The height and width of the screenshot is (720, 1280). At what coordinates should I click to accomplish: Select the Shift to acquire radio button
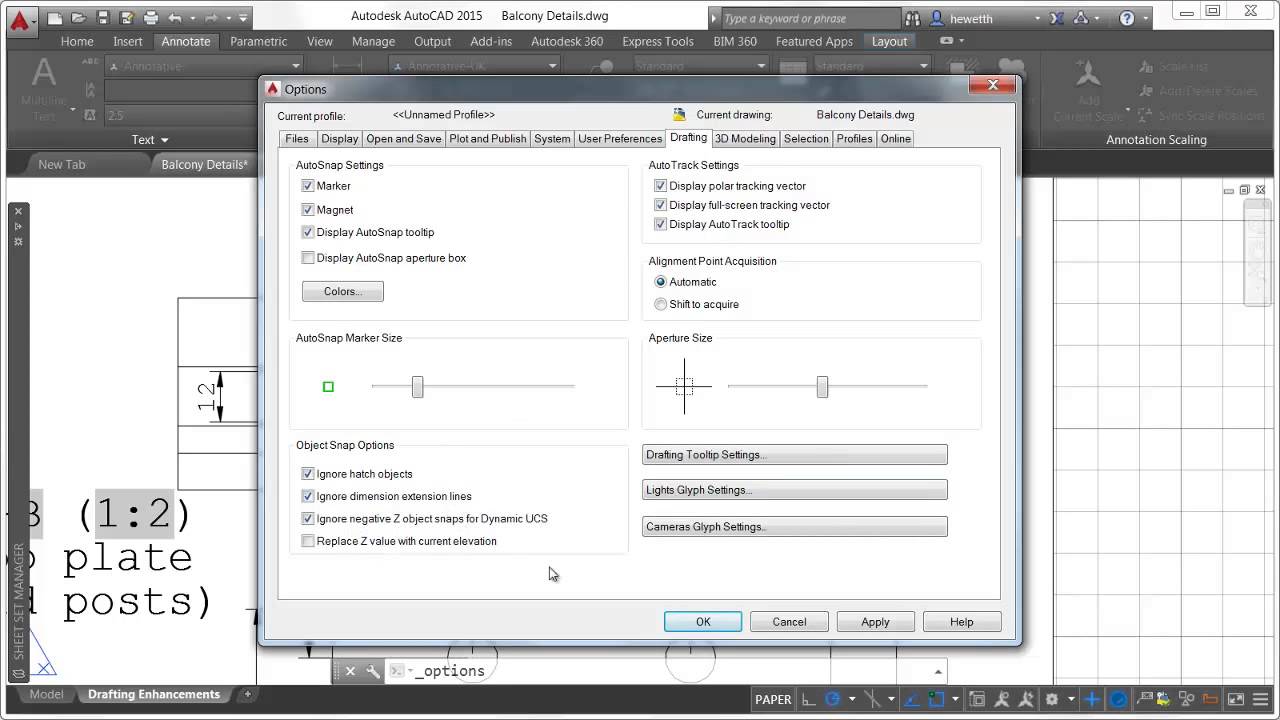click(660, 304)
